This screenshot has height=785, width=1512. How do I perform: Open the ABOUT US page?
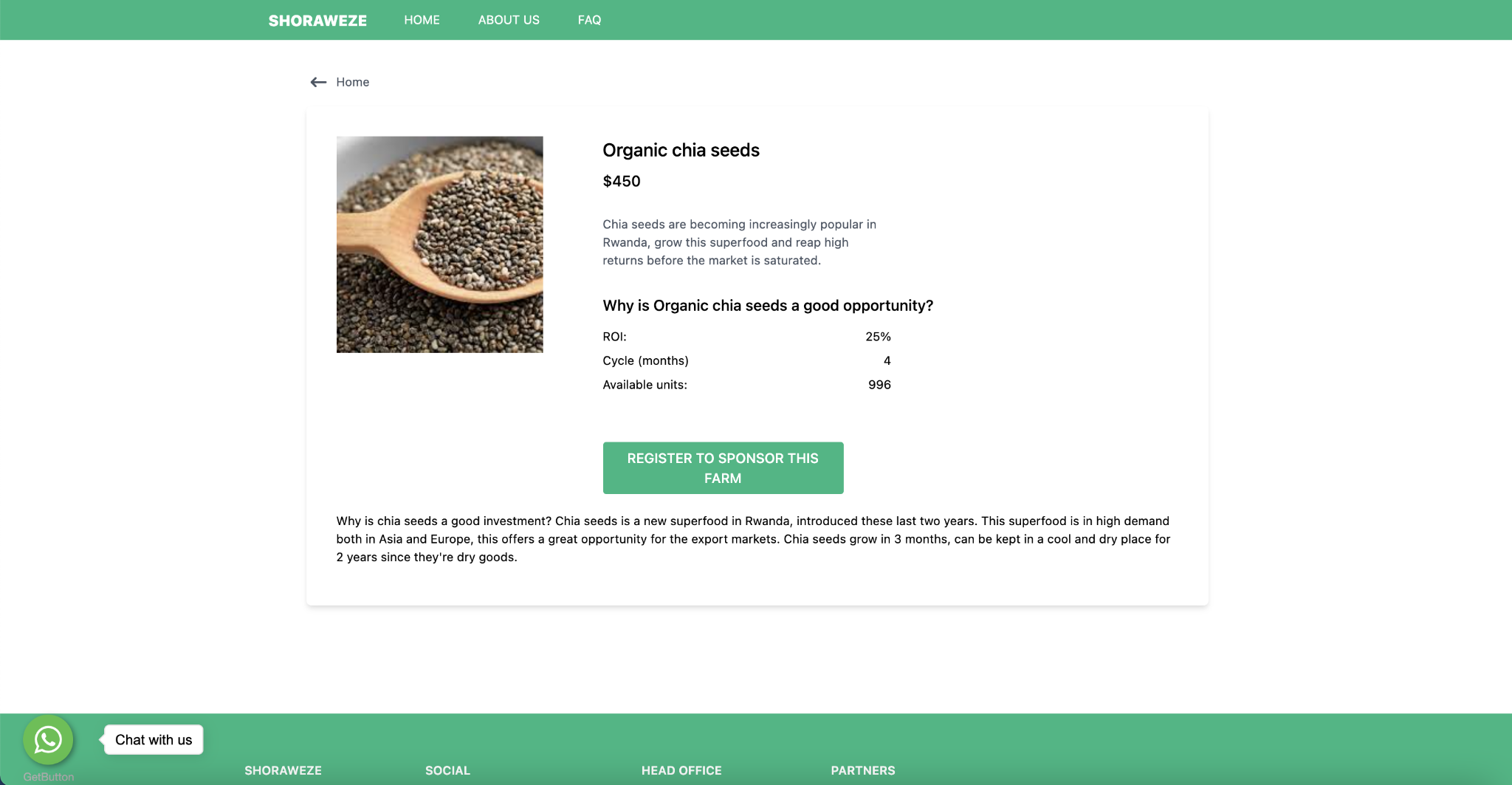coord(509,20)
